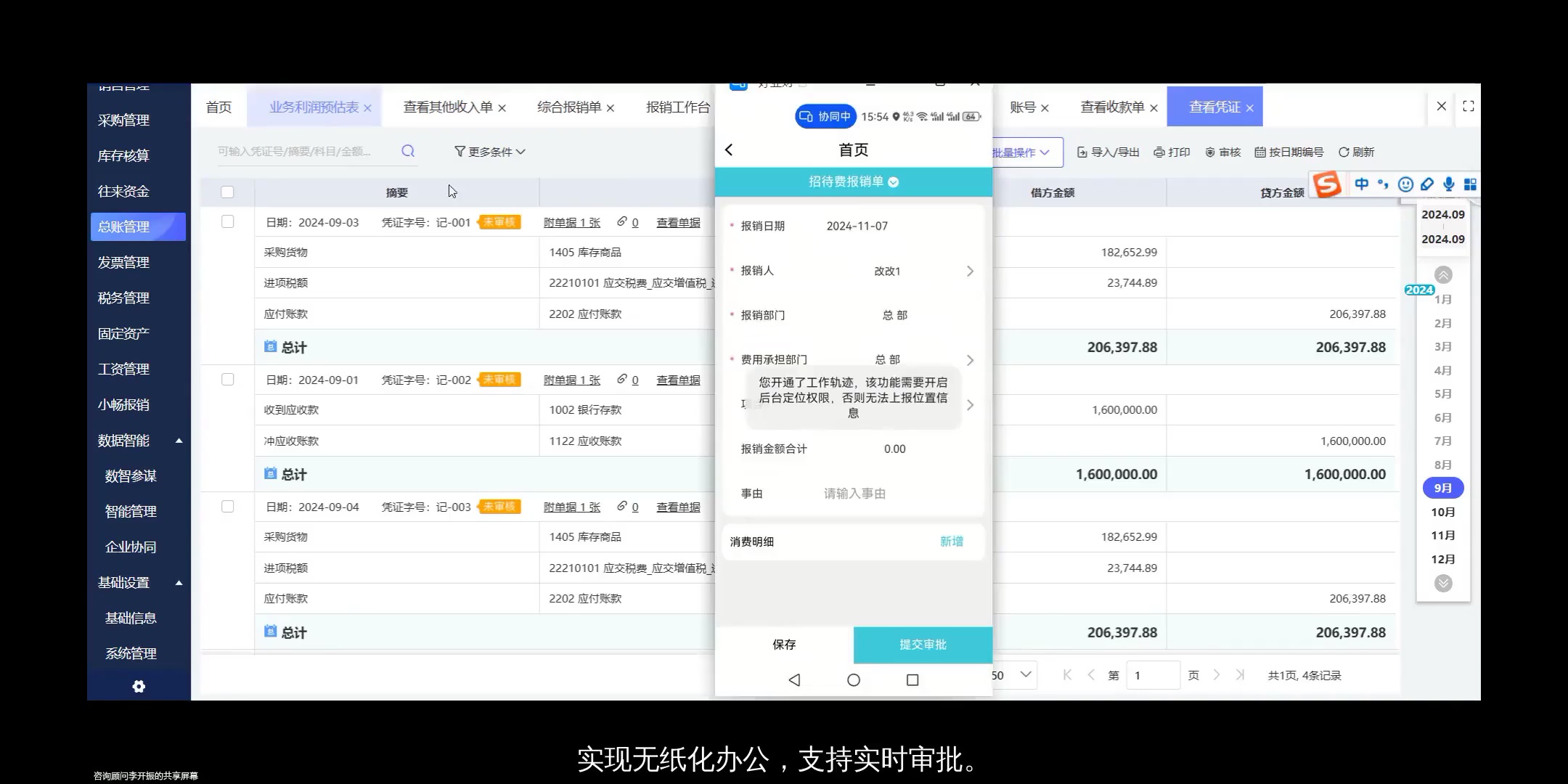The height and width of the screenshot is (784, 1568).
Task: Click the page number input field
Action: (1153, 675)
